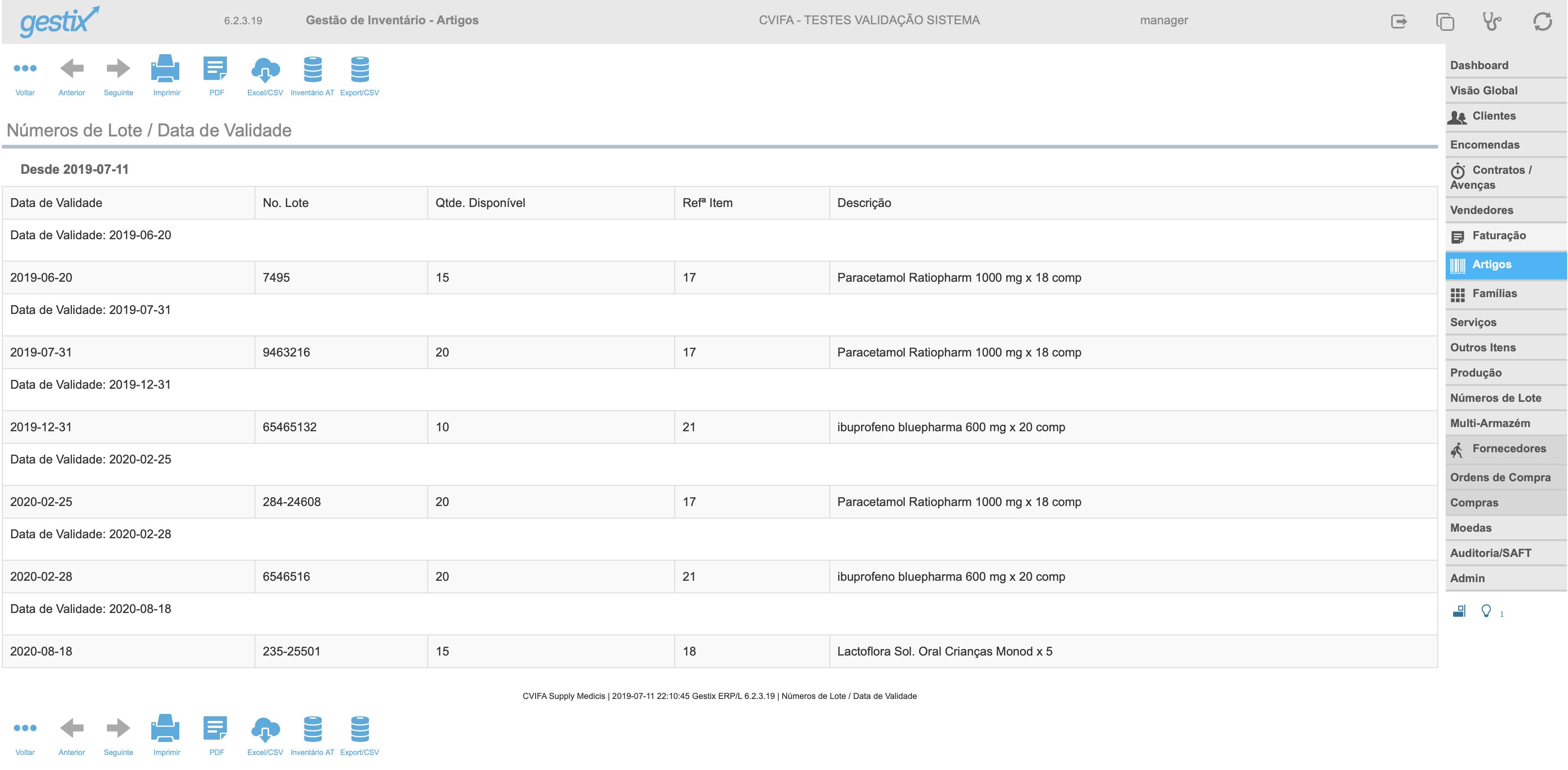
Task: Open Dashboard from the sidebar
Action: click(x=1506, y=65)
